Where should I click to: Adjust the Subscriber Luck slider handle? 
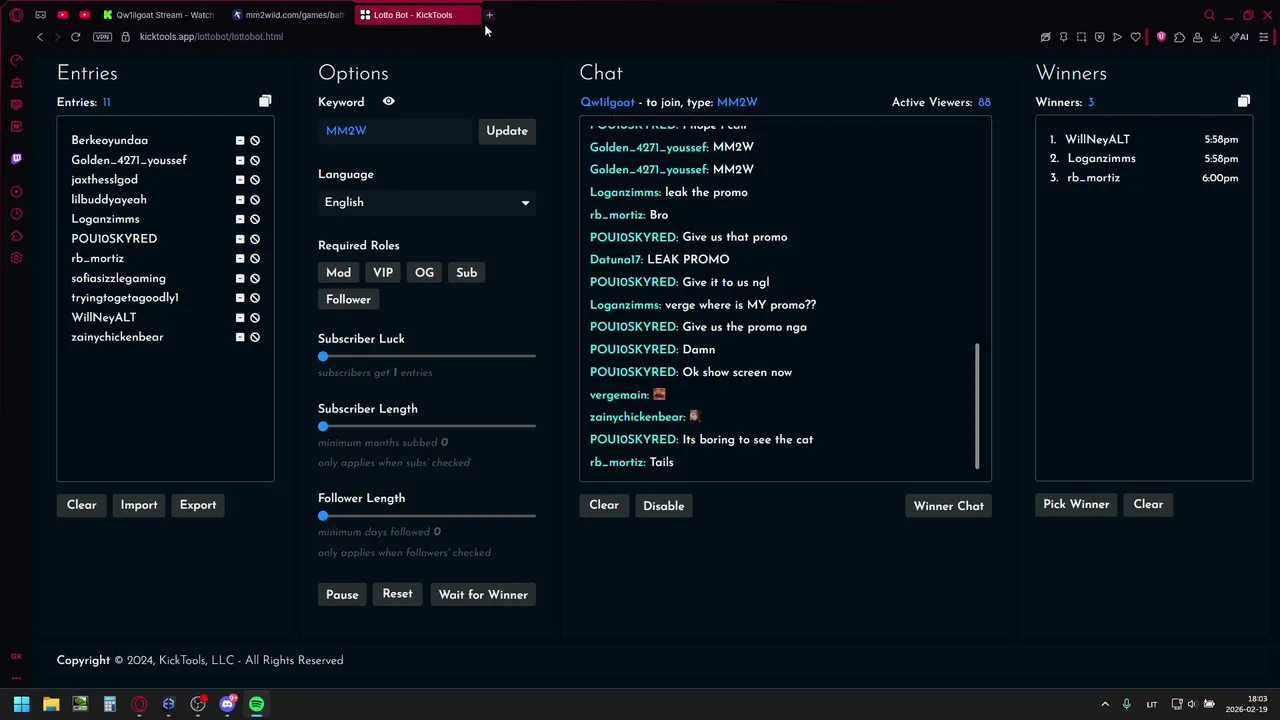click(323, 356)
